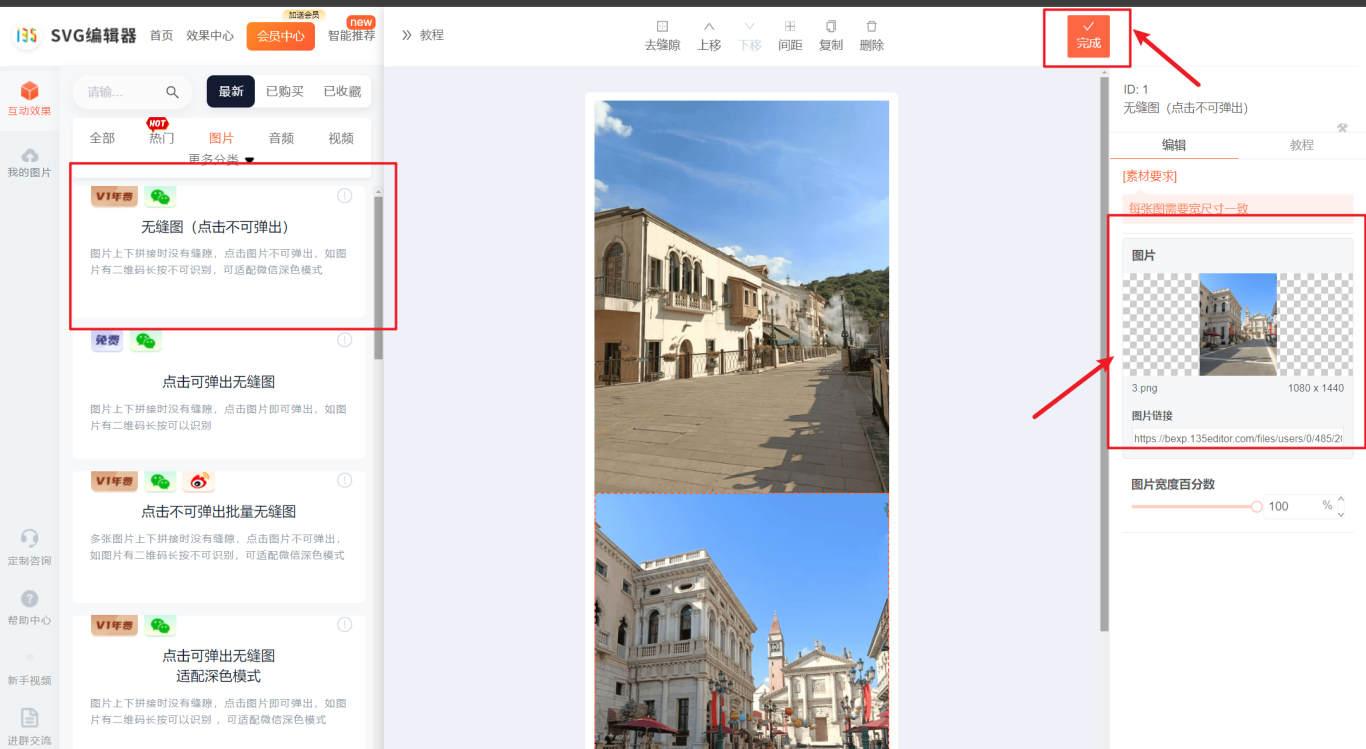
Task: Open info icon on 点击不可弹出批量无缝图 card
Action: [345, 480]
